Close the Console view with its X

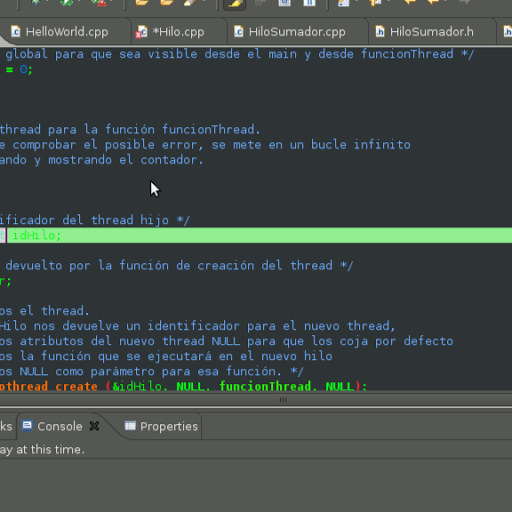(95, 426)
